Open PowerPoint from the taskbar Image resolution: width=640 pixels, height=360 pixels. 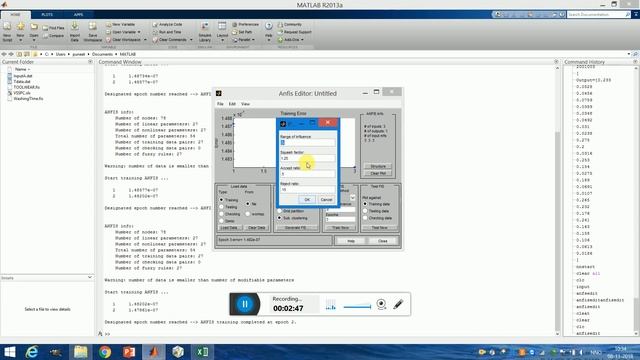(x=129, y=352)
